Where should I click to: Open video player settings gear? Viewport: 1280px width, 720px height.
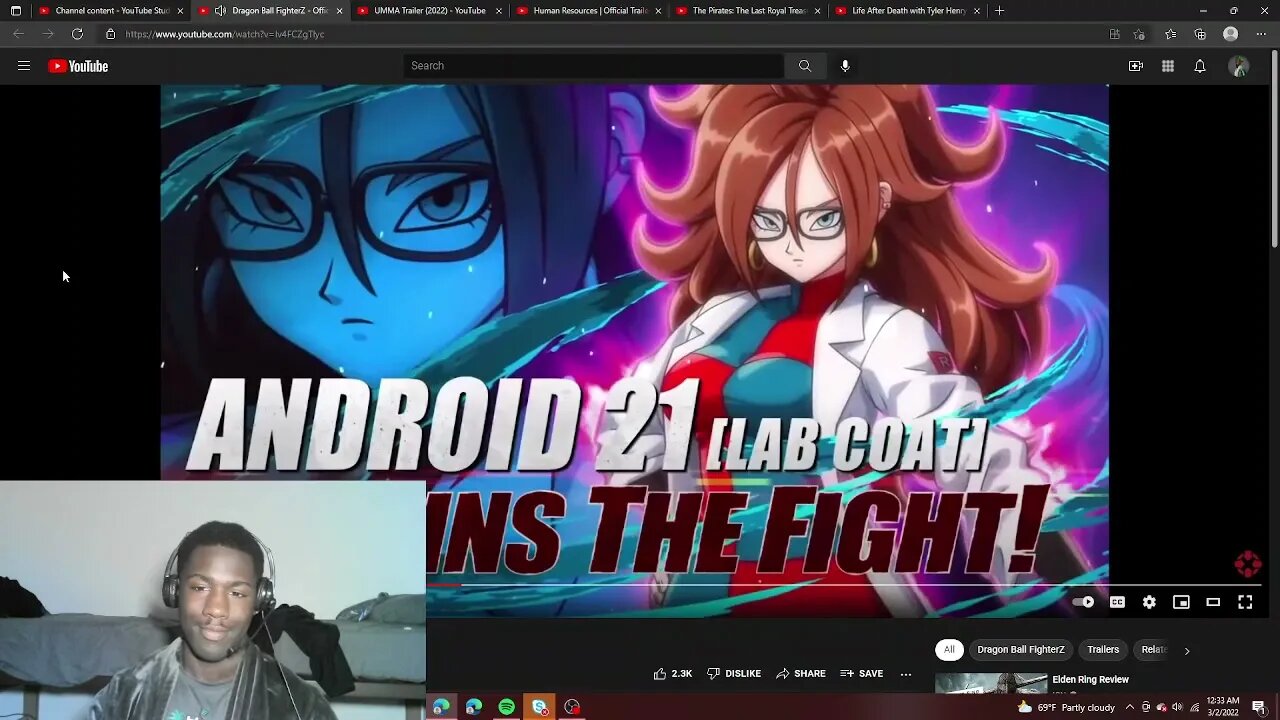click(x=1149, y=602)
